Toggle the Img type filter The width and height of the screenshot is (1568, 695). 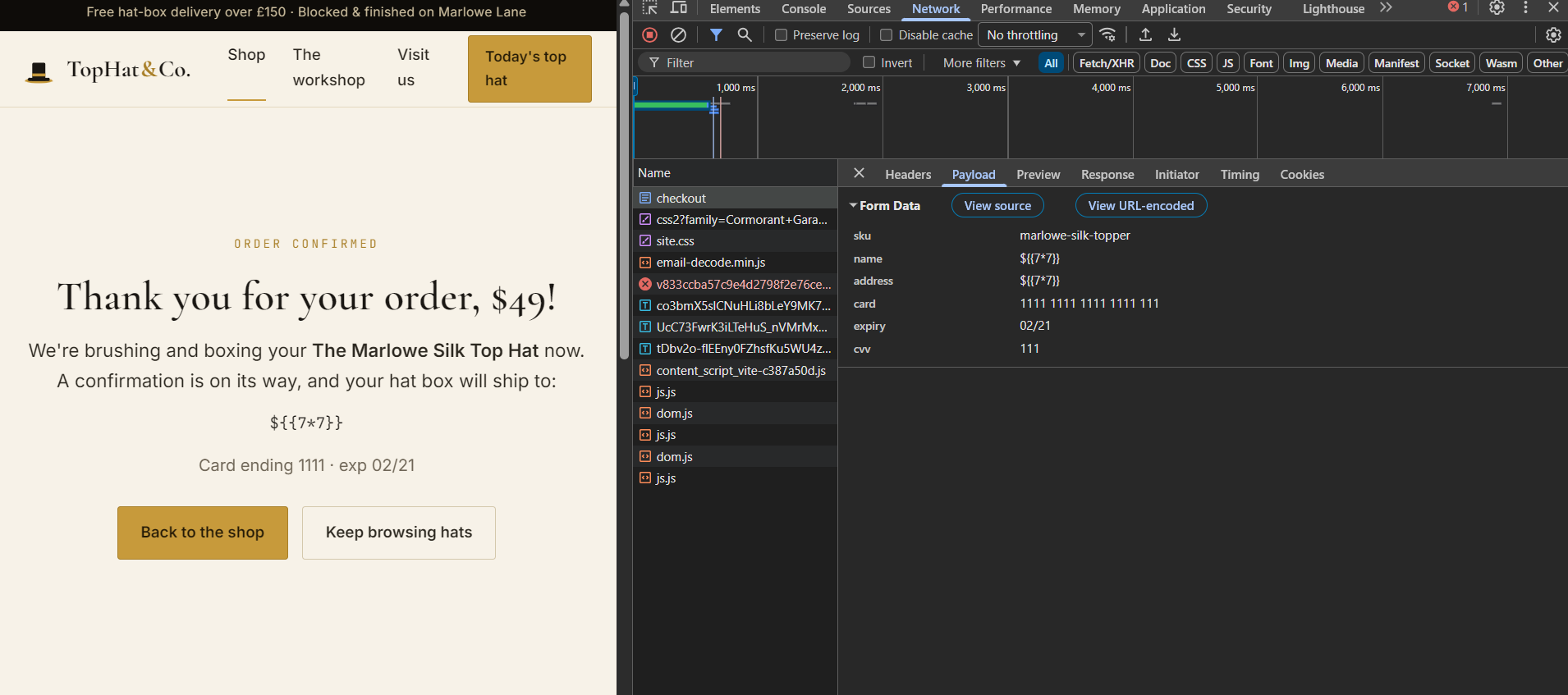pos(1299,63)
